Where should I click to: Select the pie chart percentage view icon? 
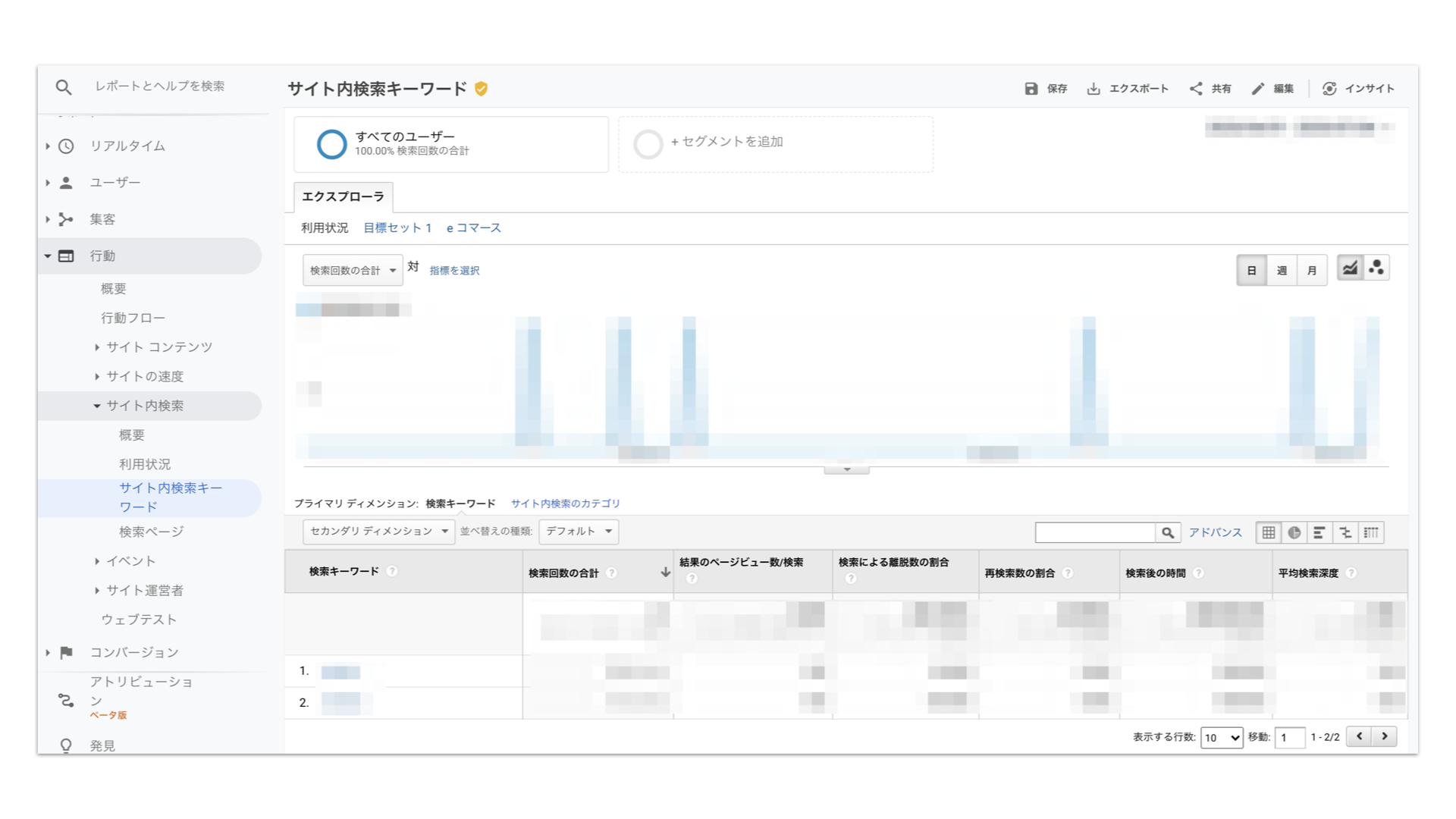point(1294,533)
